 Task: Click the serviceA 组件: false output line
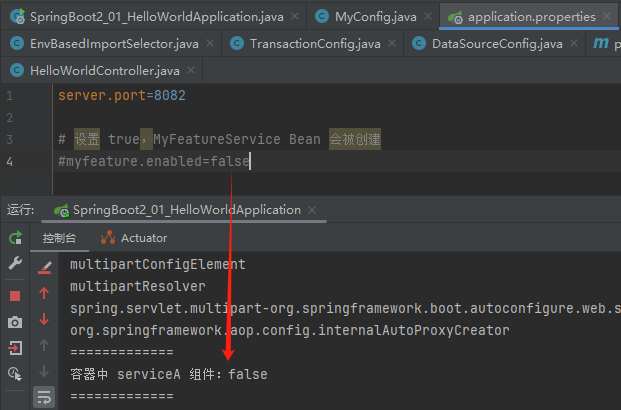pos(169,374)
